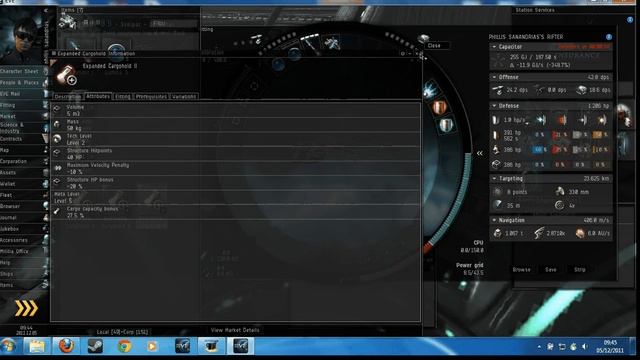640x360 pixels.
Task: Select the Volume 5 m3 attribute row
Action: click(236, 110)
